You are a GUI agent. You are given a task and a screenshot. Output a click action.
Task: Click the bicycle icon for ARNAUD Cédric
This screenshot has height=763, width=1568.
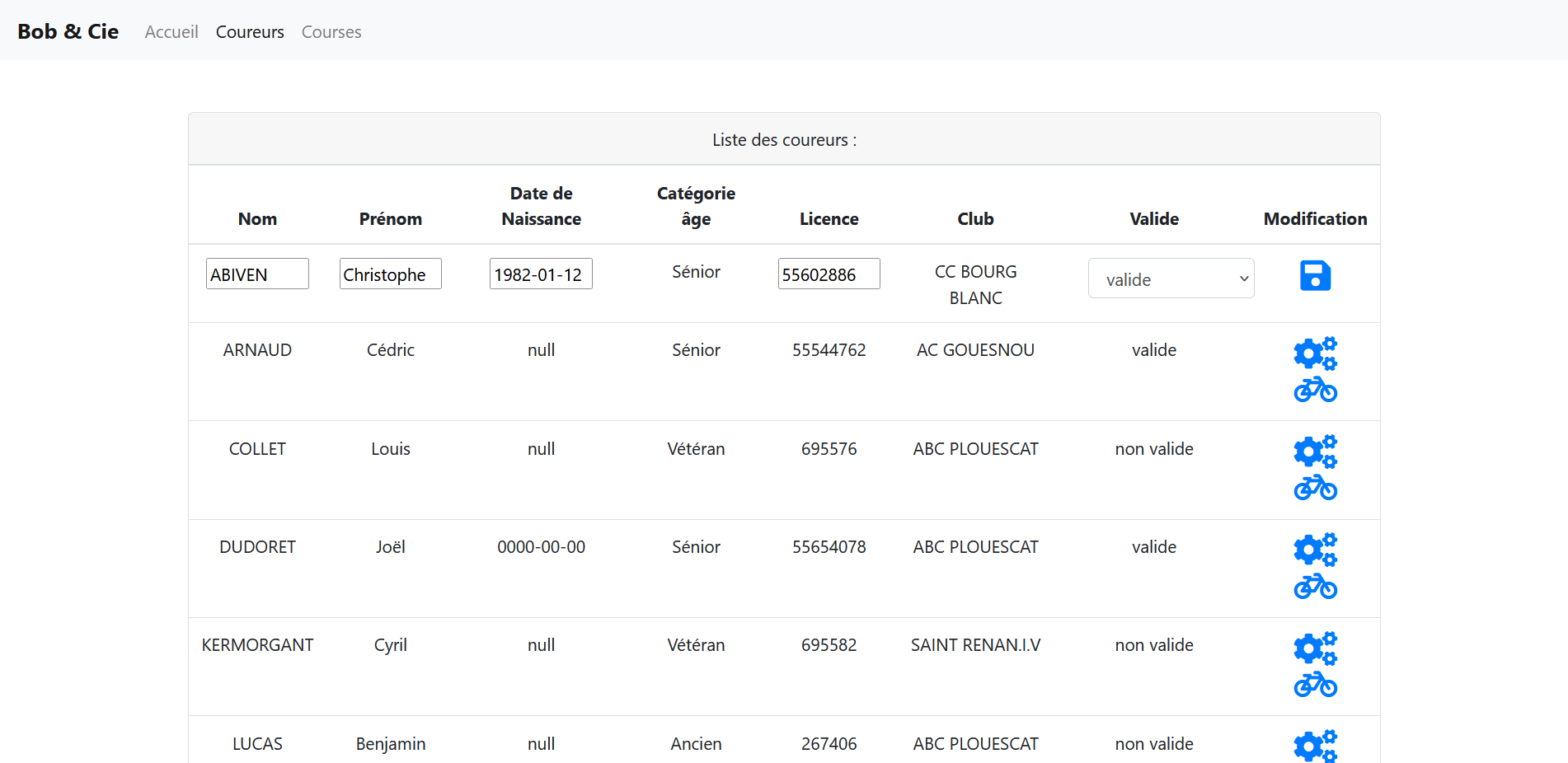click(1315, 390)
